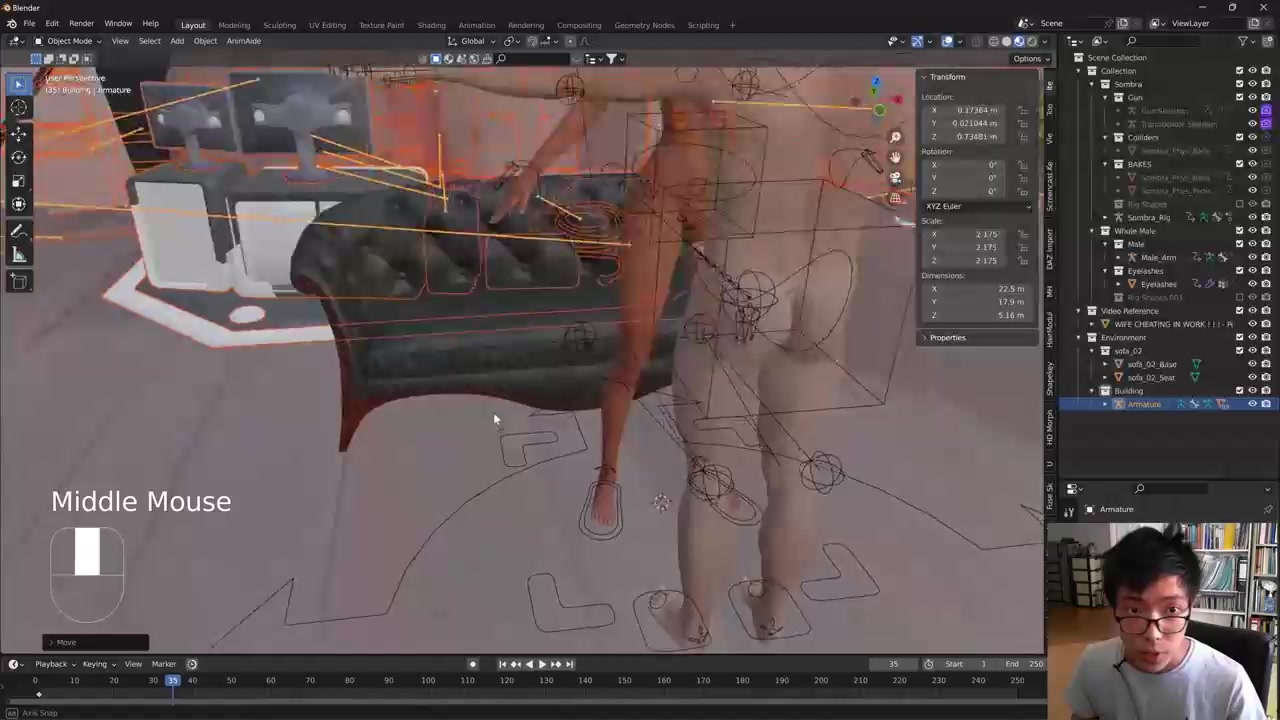The height and width of the screenshot is (720, 1280).
Task: Uncheck the Environment collection checkbox
Action: pyautogui.click(x=1239, y=337)
